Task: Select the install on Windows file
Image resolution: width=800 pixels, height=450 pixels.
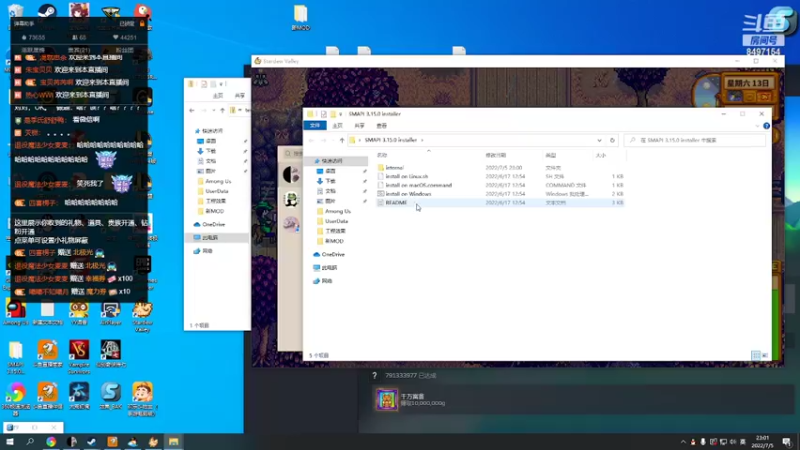Action: 408,194
